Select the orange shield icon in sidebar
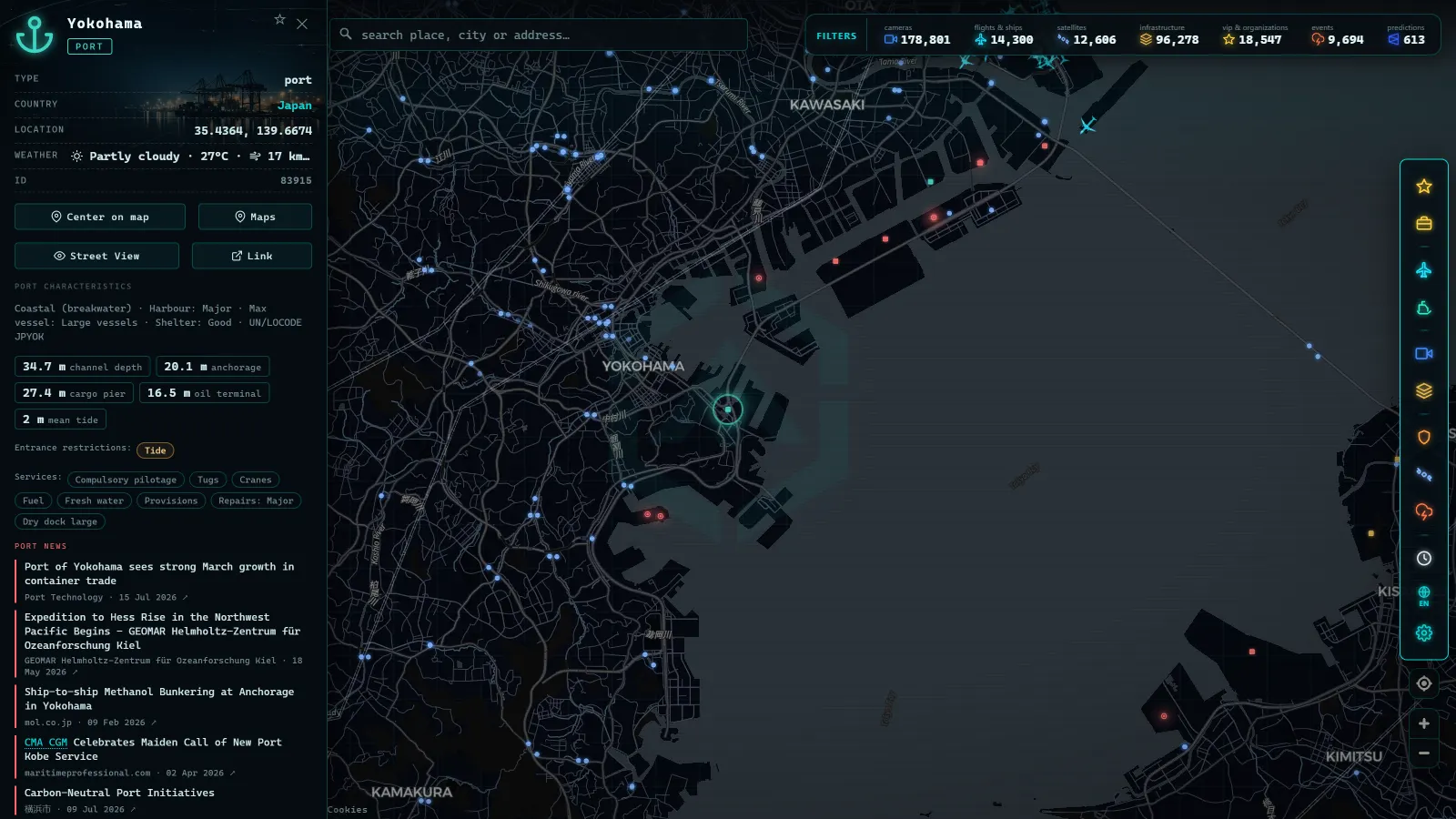 (1424, 437)
